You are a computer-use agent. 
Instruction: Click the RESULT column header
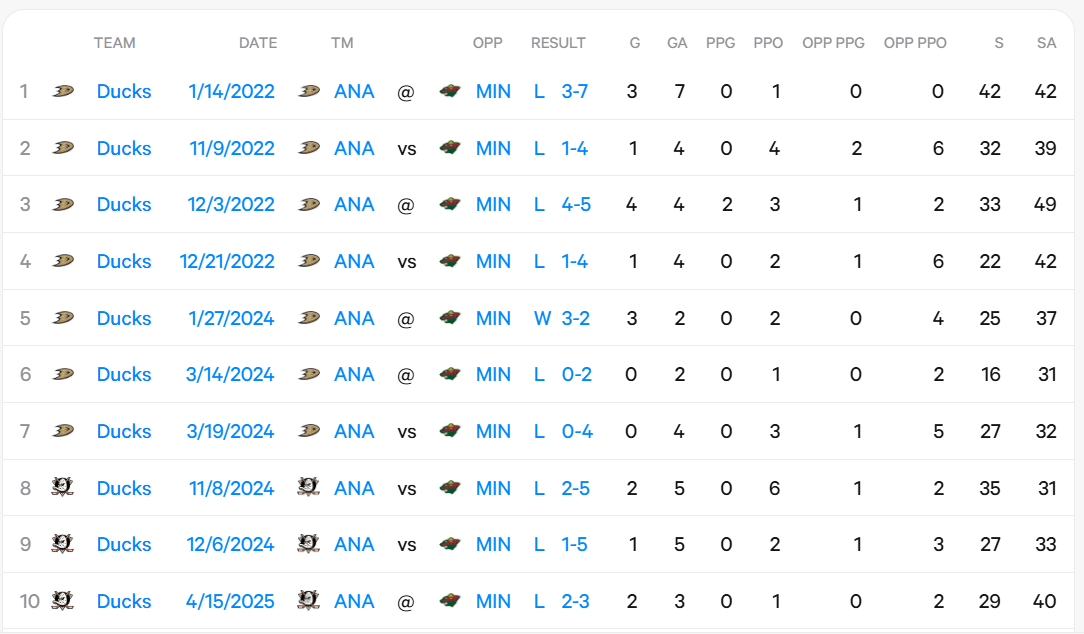pos(558,43)
